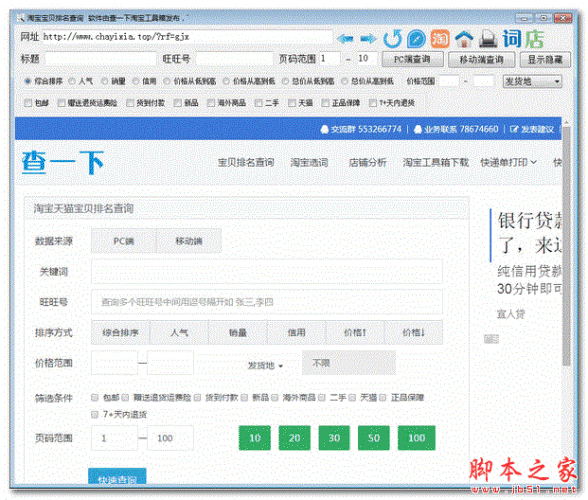
Task: Choose 价格↑ sort option in form
Action: 355,332
